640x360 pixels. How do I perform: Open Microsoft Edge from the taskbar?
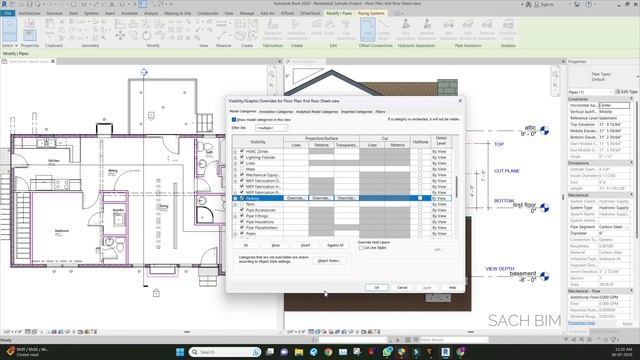pos(313,352)
